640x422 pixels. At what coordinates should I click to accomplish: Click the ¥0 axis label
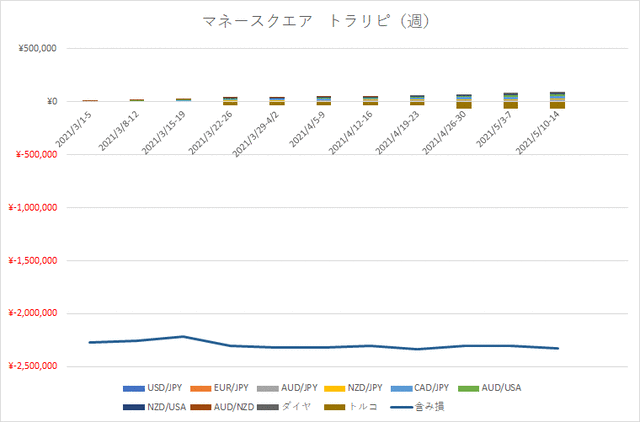pos(52,102)
